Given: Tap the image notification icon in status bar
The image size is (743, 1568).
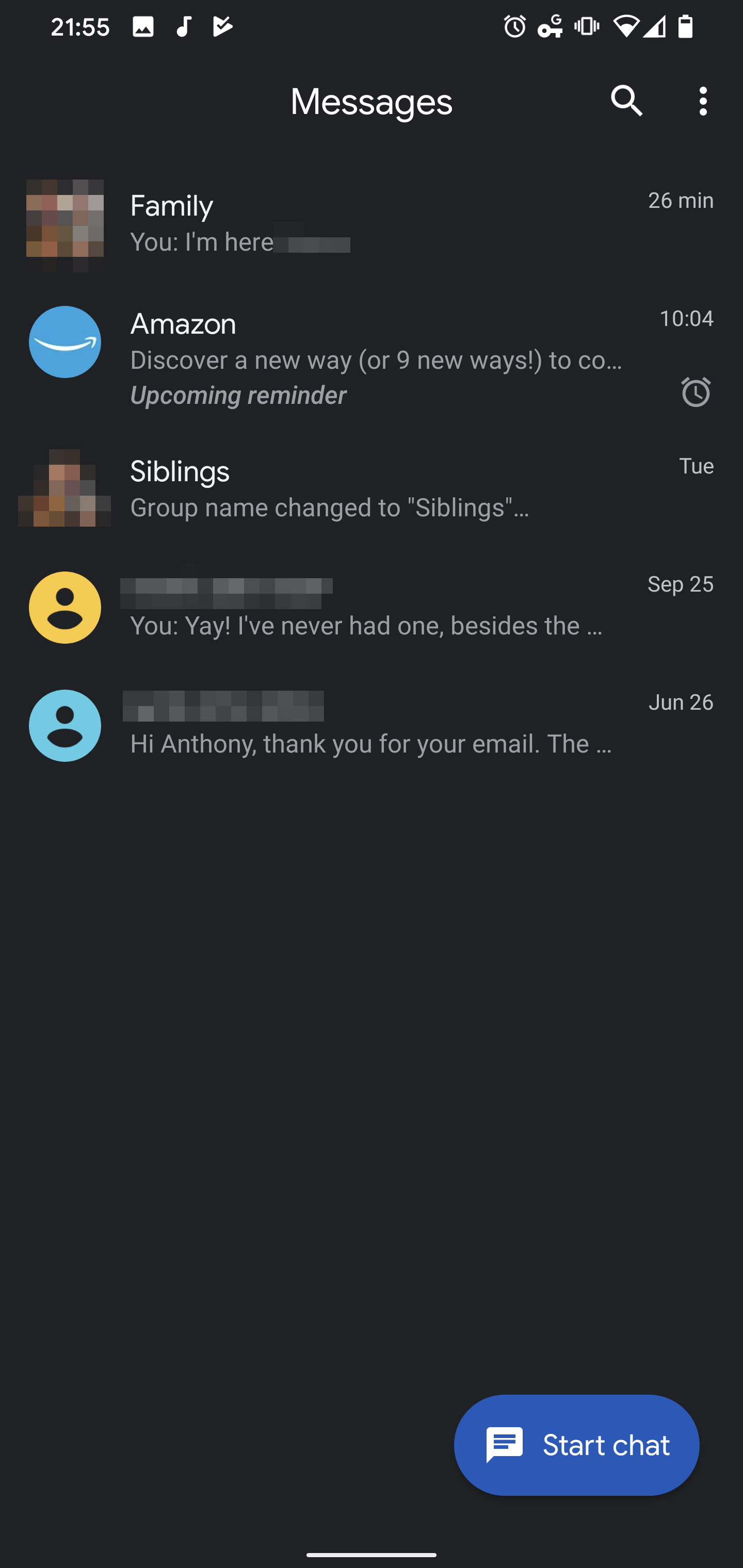Looking at the screenshot, I should tap(143, 27).
